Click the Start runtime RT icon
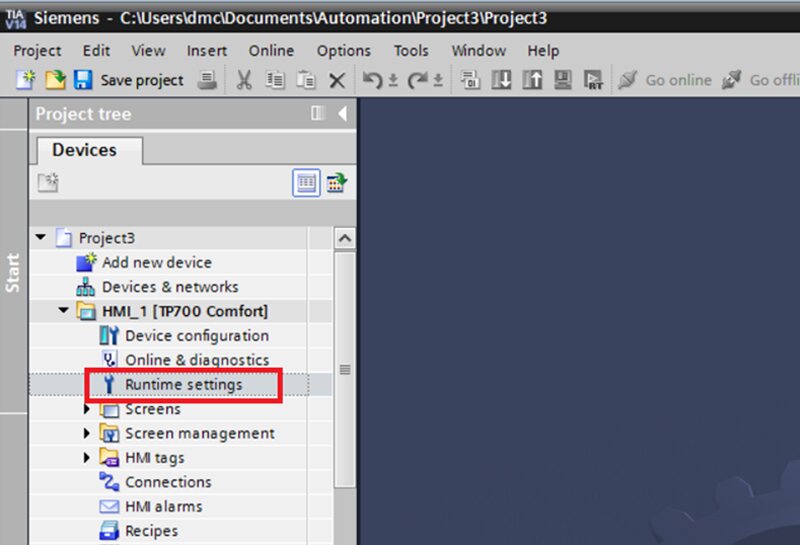 click(x=593, y=80)
